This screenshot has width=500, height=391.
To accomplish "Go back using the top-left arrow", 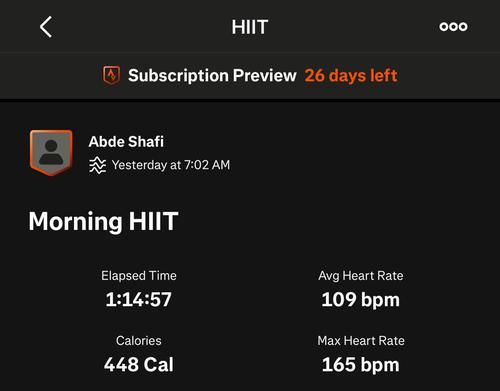I will [x=46, y=27].
